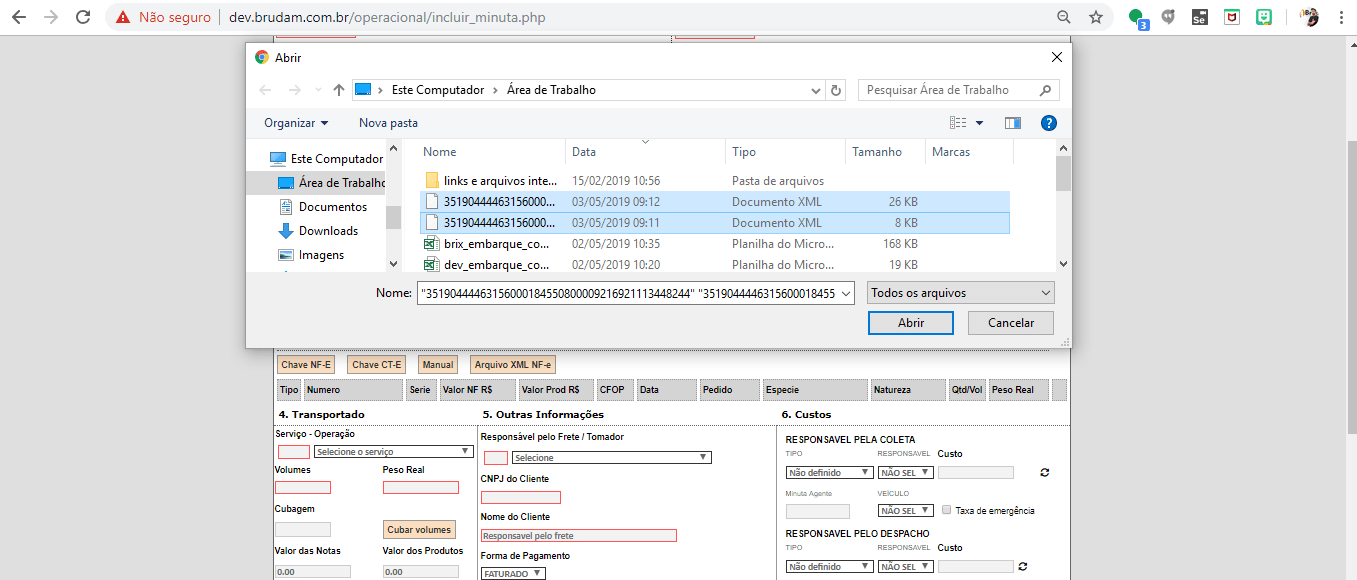The height and width of the screenshot is (580, 1357).
Task: Open the Todos os arquivos file type filter
Action: [x=961, y=293]
